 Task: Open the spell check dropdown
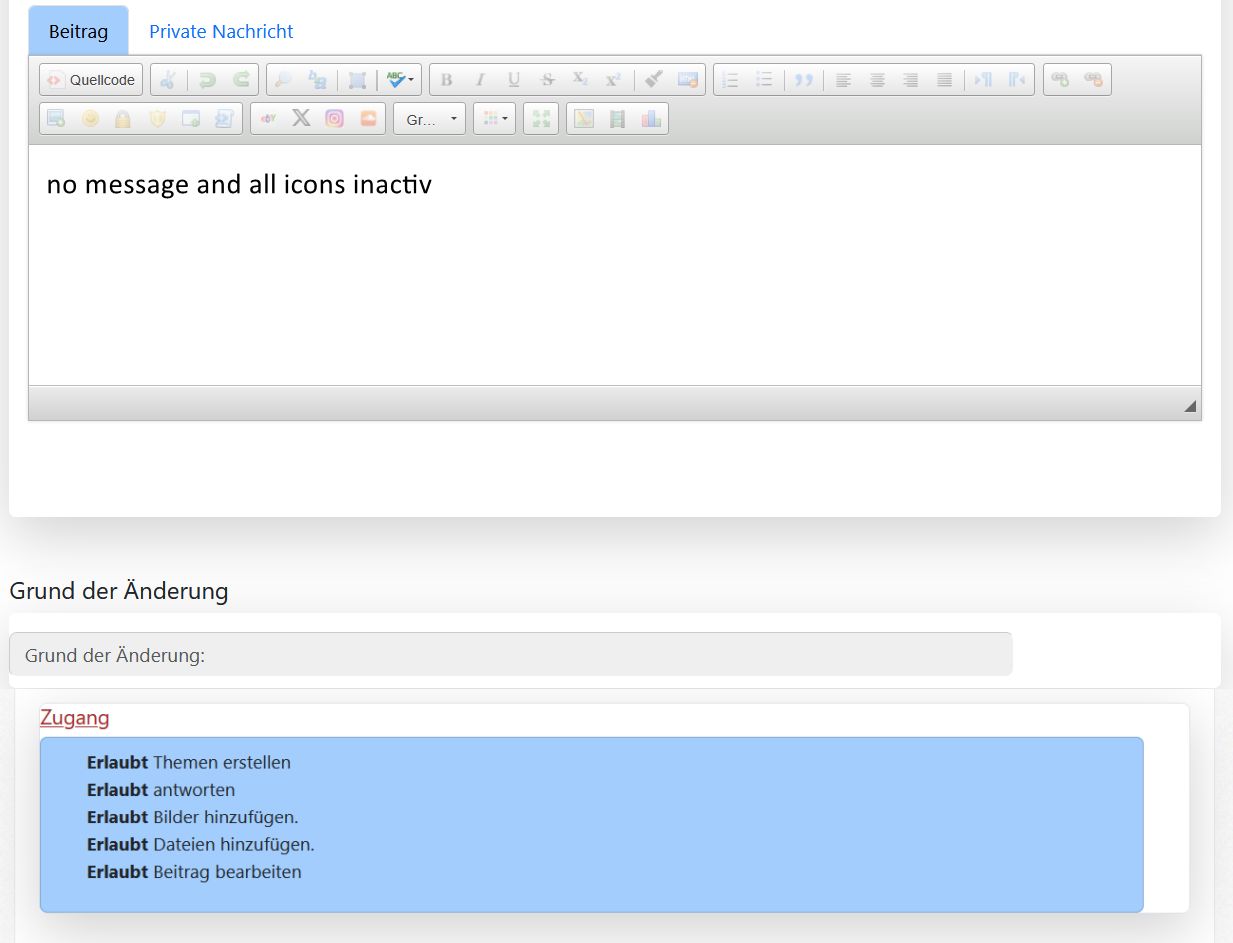(x=401, y=80)
